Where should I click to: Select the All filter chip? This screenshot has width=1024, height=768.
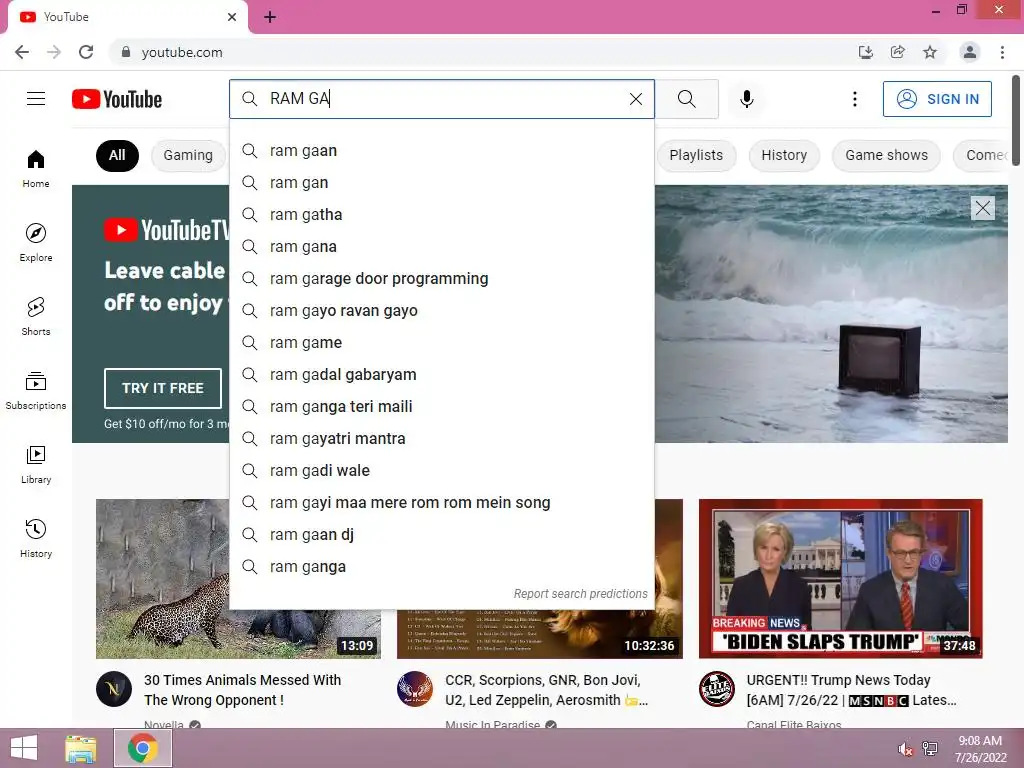(x=117, y=155)
